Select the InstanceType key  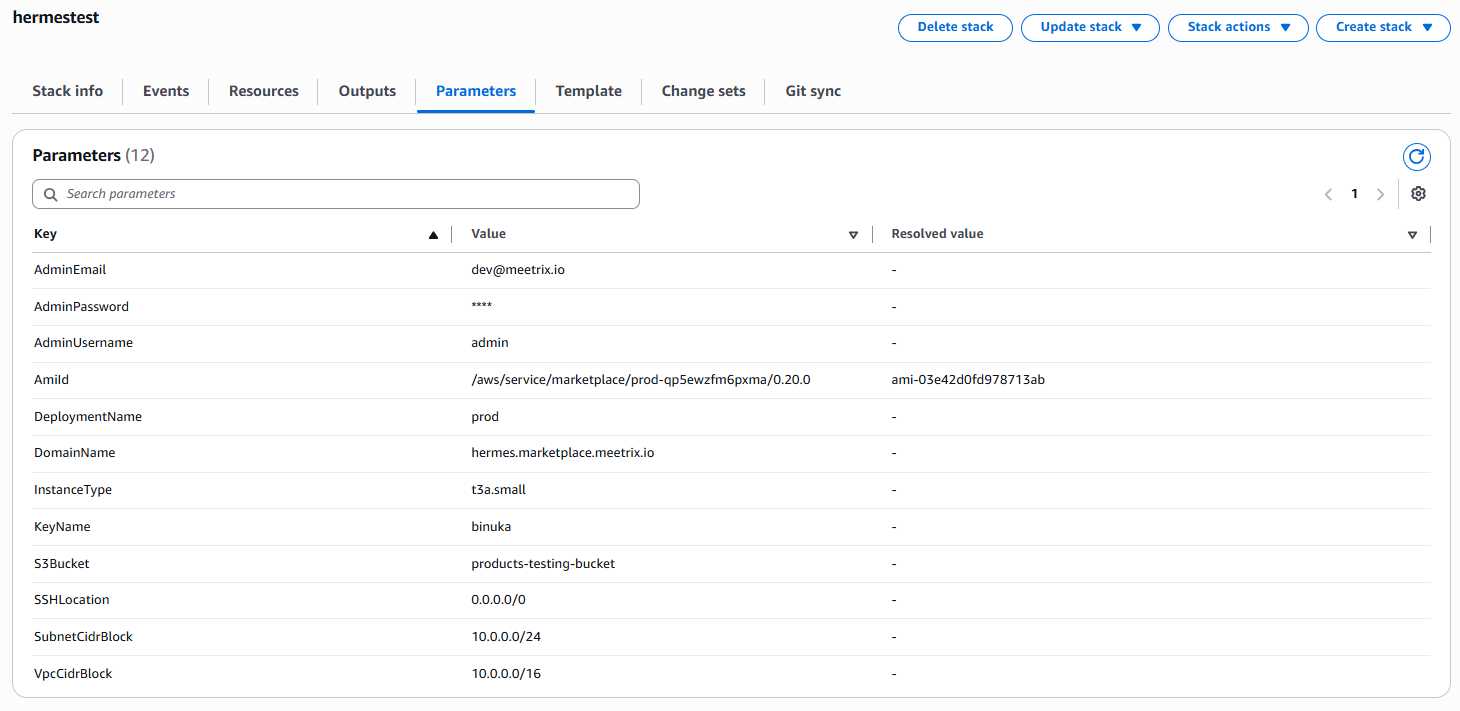pyautogui.click(x=73, y=490)
